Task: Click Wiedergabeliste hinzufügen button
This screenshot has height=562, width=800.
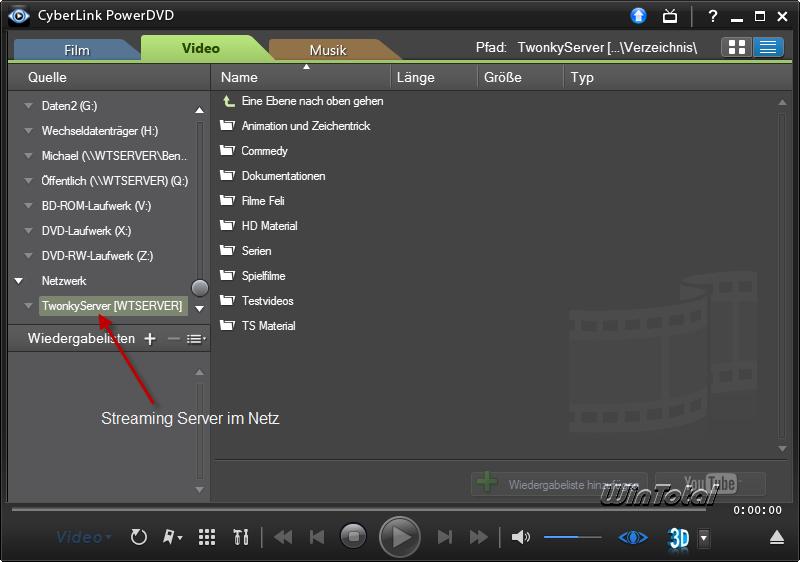Action: pyautogui.click(x=559, y=483)
